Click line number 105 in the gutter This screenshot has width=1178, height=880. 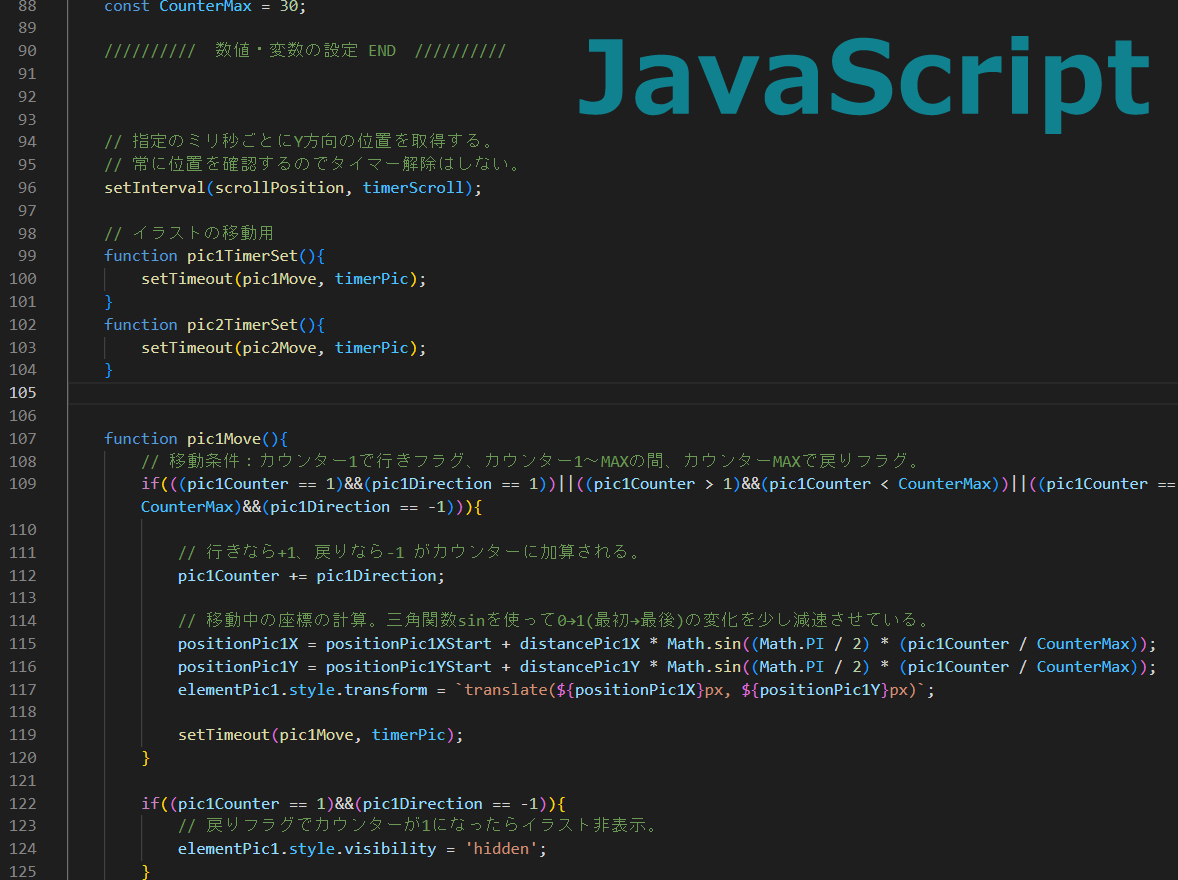tap(22, 393)
